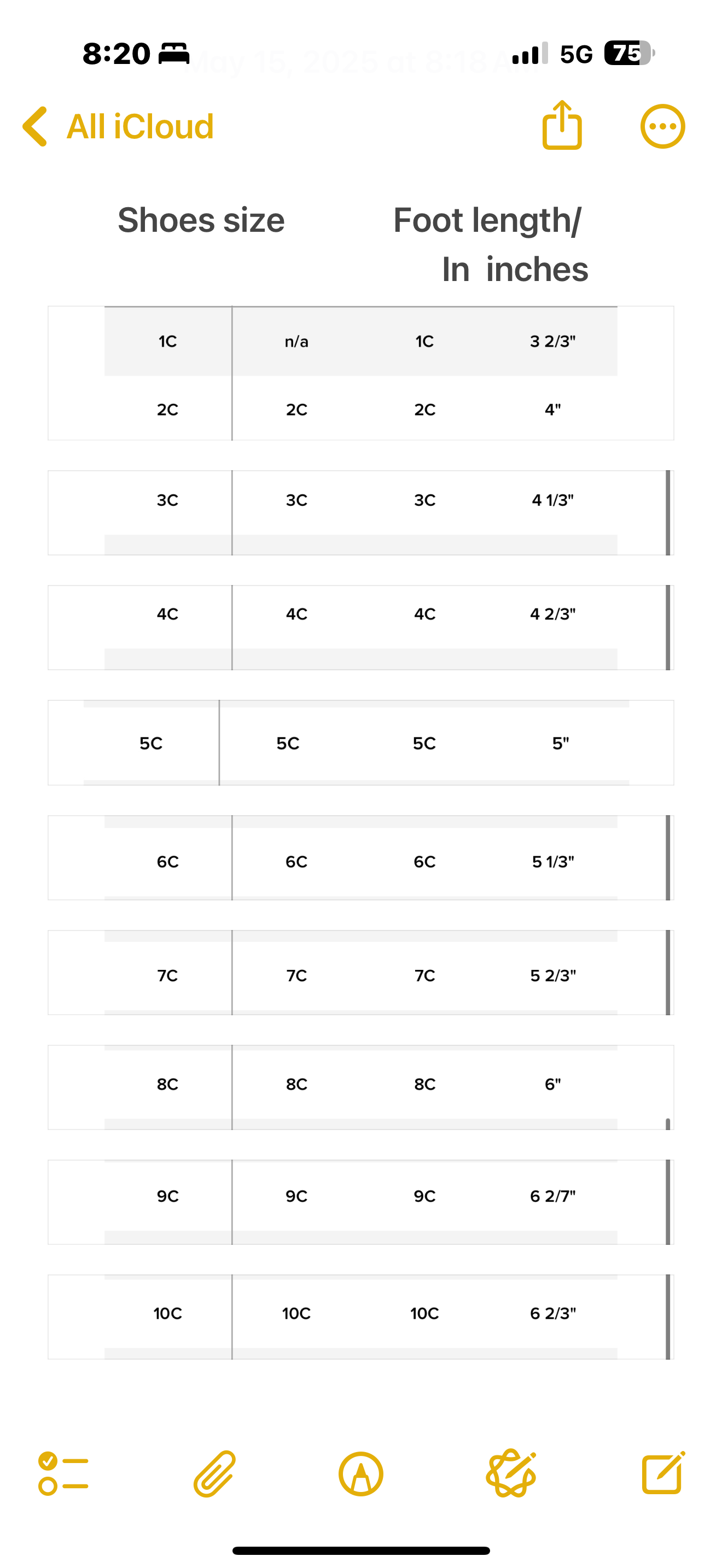Screen dimensions: 722x1568
Task: Tap the 5" measurement in 5C row
Action: [561, 743]
